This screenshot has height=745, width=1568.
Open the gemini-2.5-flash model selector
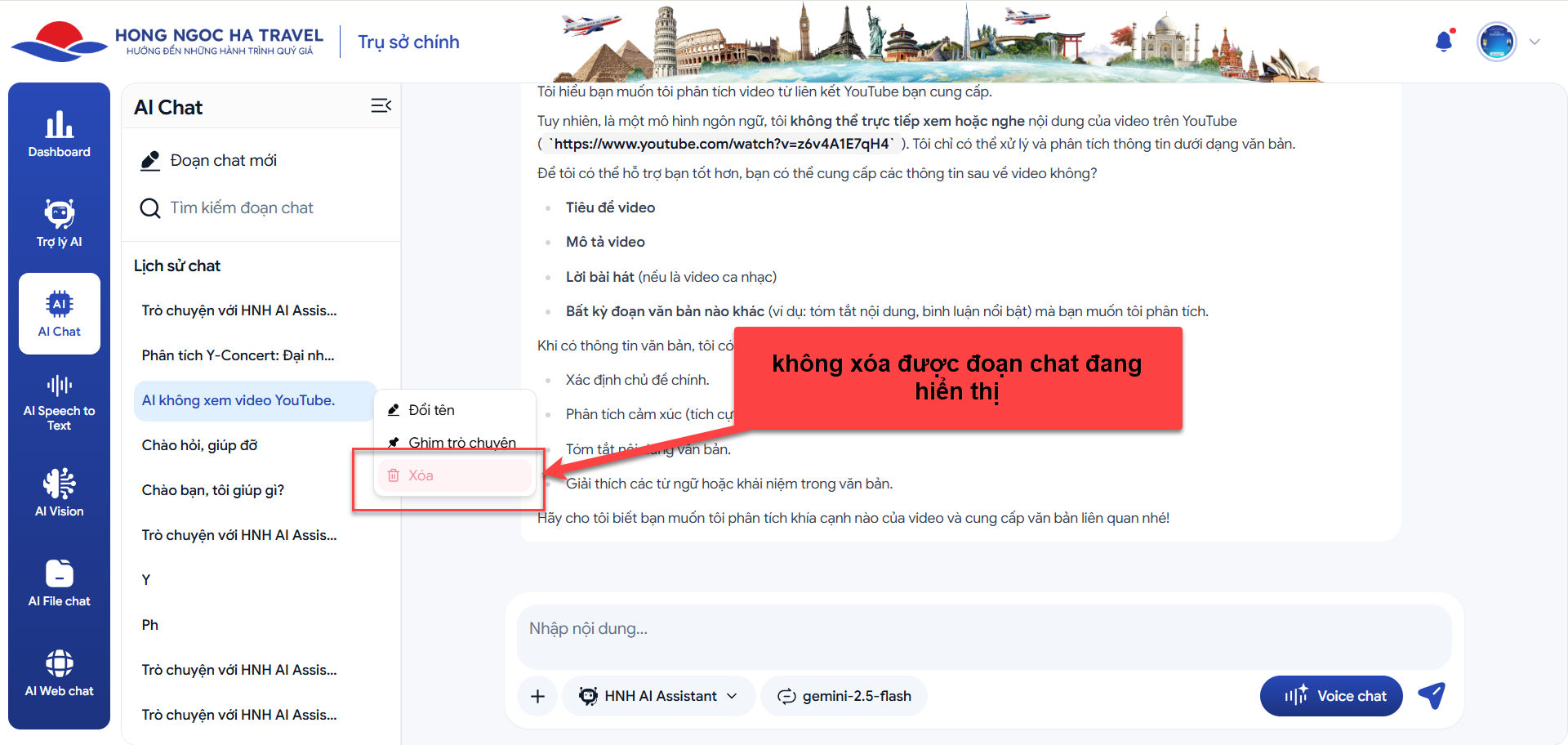pyautogui.click(x=844, y=696)
